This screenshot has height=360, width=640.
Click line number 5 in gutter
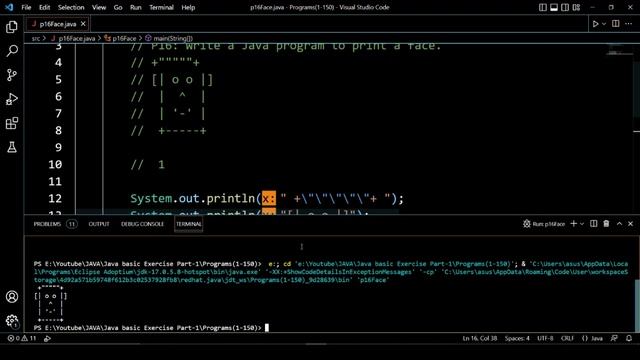tap(58, 79)
